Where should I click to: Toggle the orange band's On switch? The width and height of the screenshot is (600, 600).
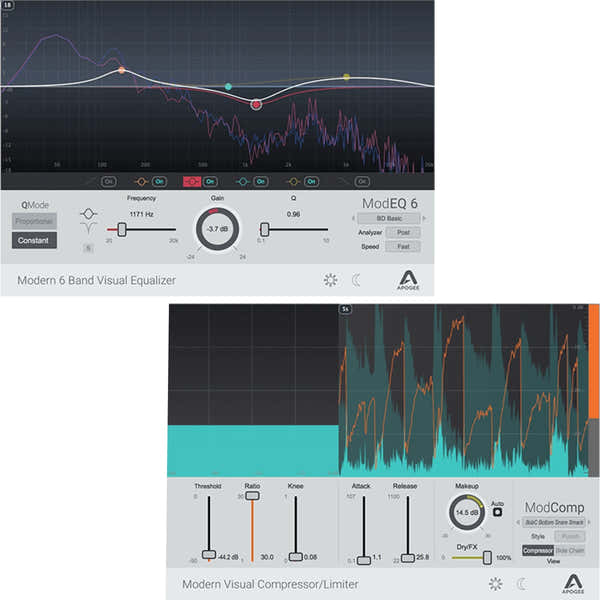[x=160, y=181]
